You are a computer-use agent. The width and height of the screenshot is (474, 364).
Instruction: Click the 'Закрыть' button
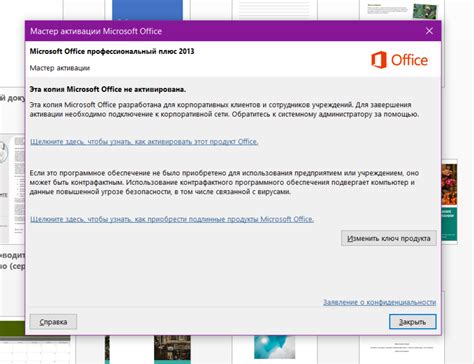(x=413, y=322)
